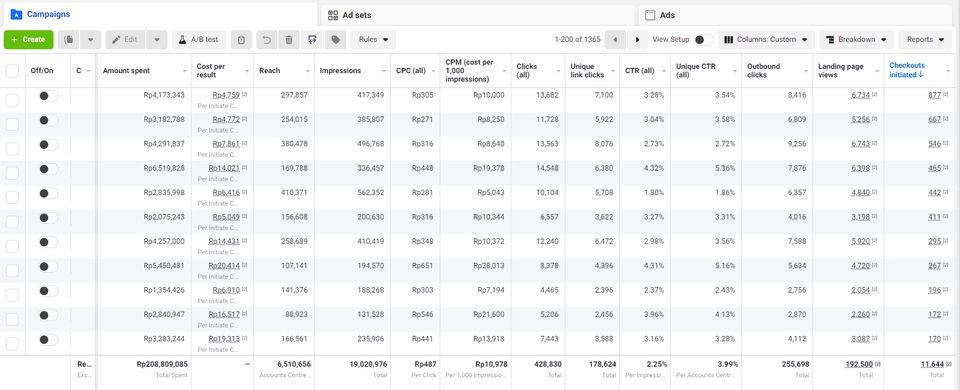This screenshot has height=390, width=960.
Task: Open the Rules dropdown menu
Action: (373, 40)
